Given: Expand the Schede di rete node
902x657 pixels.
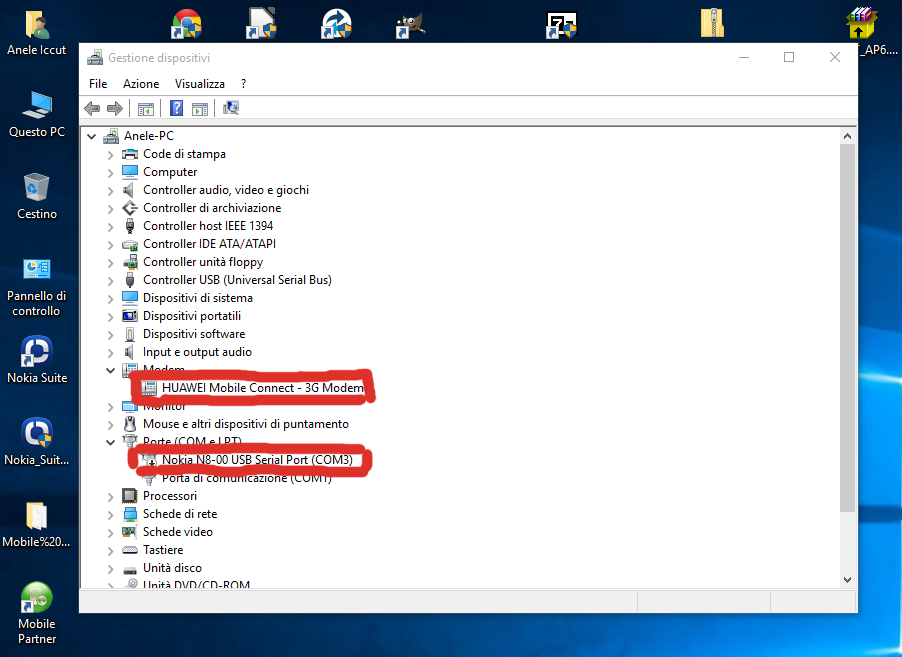Looking at the screenshot, I should coord(110,514).
